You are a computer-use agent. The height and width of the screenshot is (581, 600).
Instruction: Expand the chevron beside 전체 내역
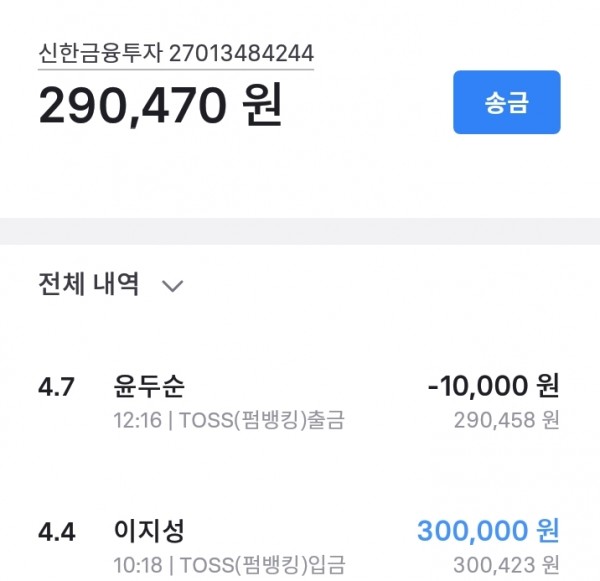[x=172, y=286]
